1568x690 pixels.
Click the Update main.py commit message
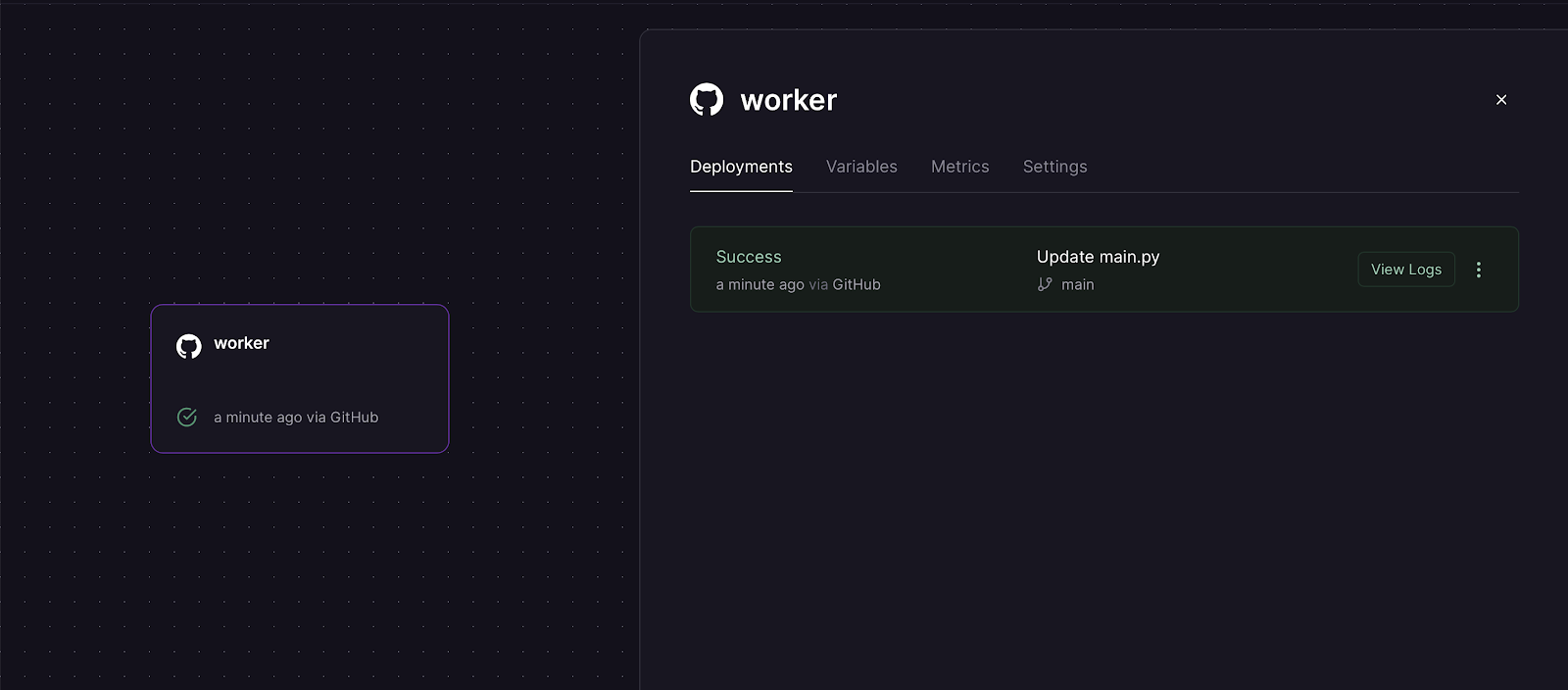tap(1098, 257)
